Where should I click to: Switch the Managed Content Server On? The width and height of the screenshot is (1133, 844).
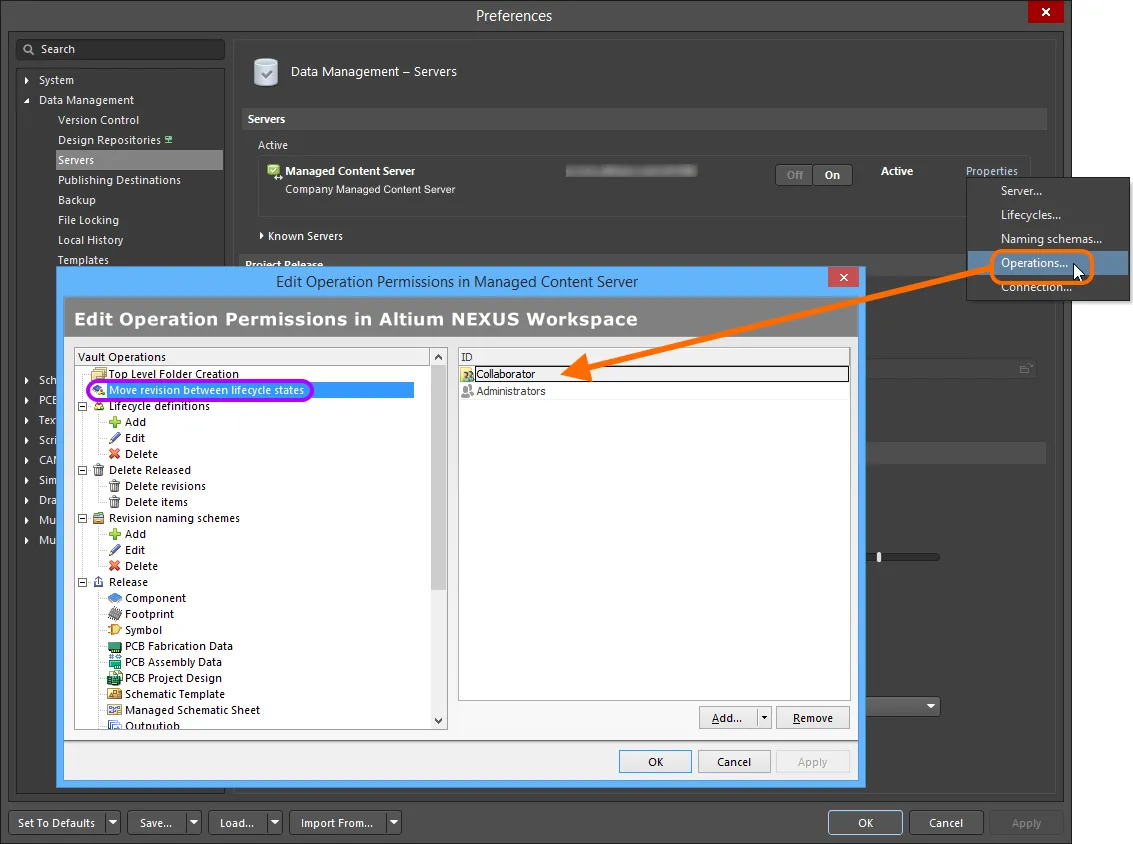pos(832,175)
